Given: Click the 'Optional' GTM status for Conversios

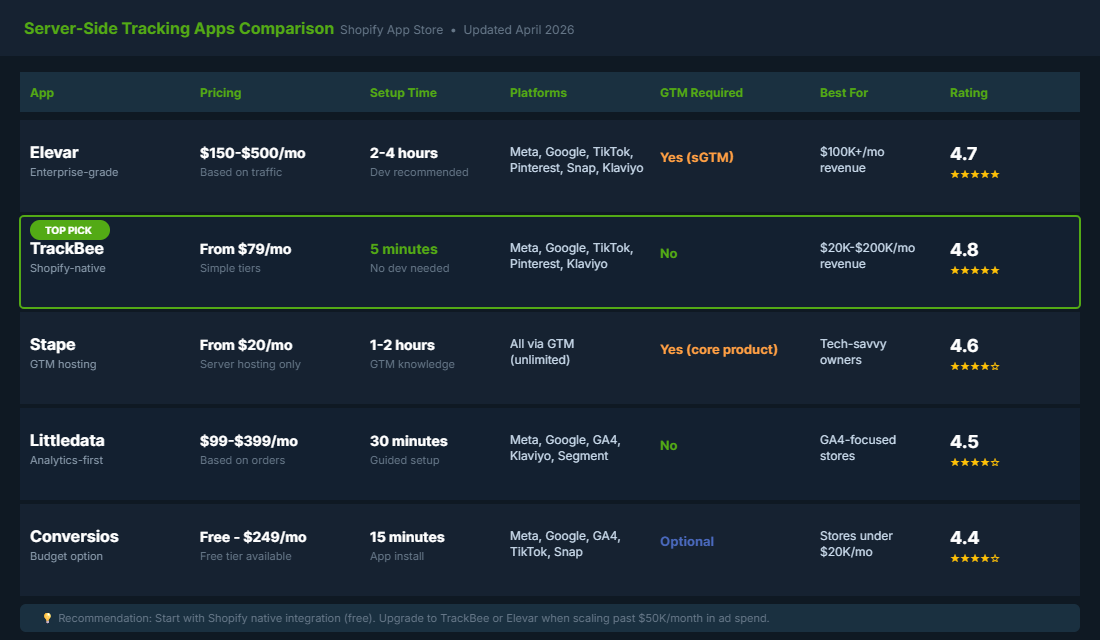Looking at the screenshot, I should point(687,541).
